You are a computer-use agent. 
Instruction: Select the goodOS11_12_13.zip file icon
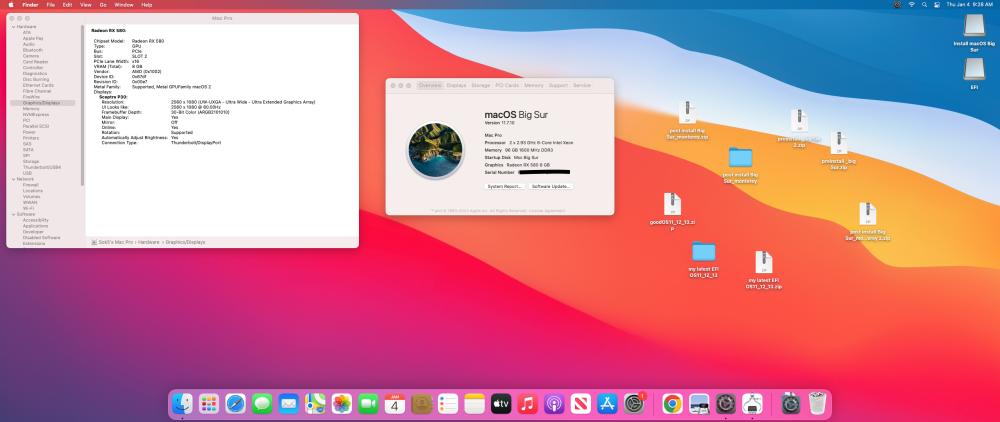672,211
